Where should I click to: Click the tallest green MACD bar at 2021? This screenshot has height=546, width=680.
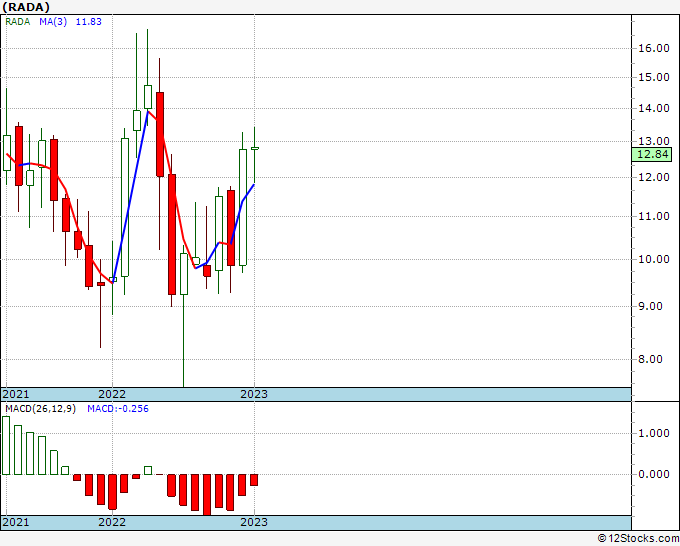(x=6, y=445)
